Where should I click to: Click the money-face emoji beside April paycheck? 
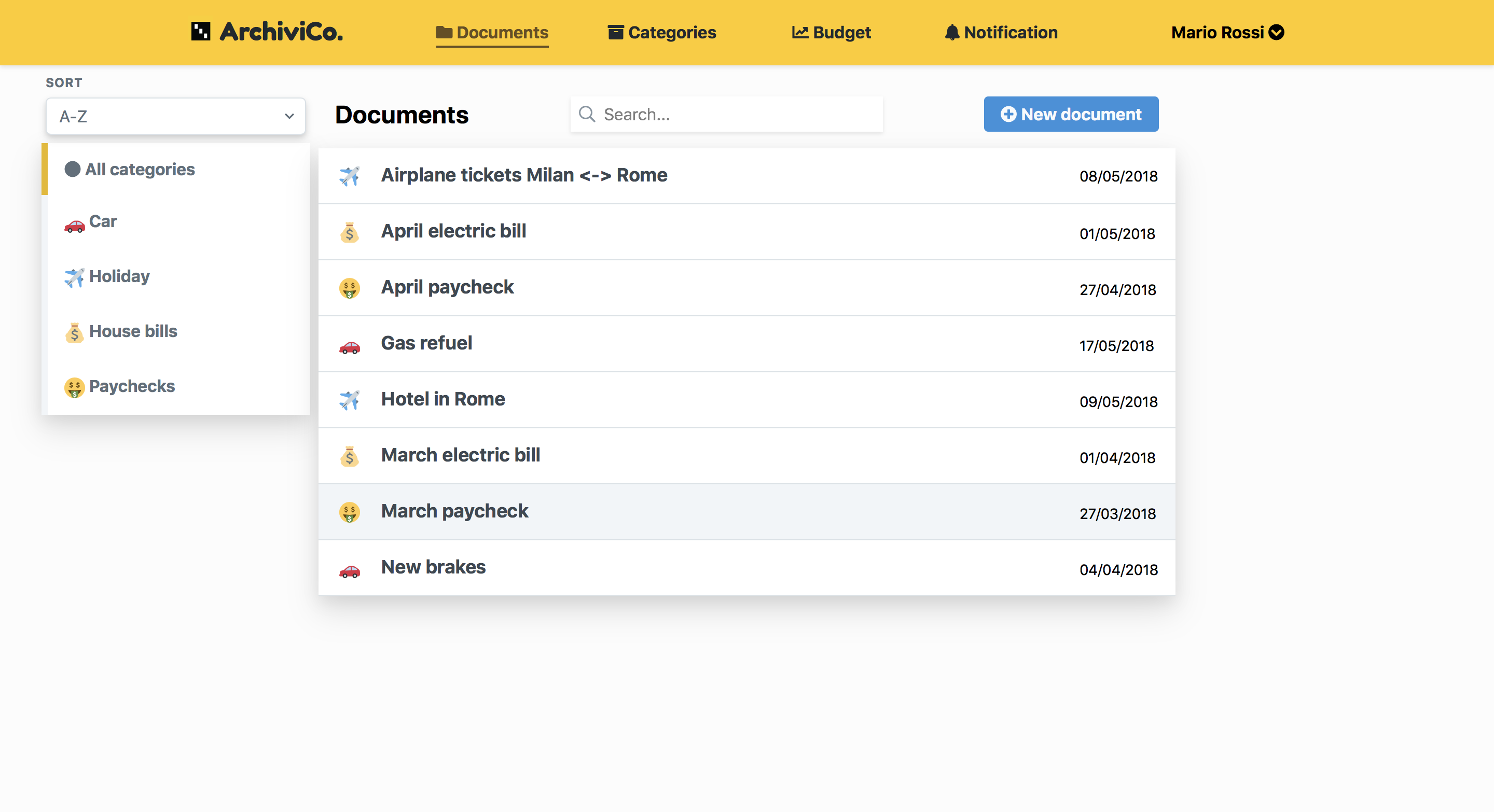[x=349, y=288]
